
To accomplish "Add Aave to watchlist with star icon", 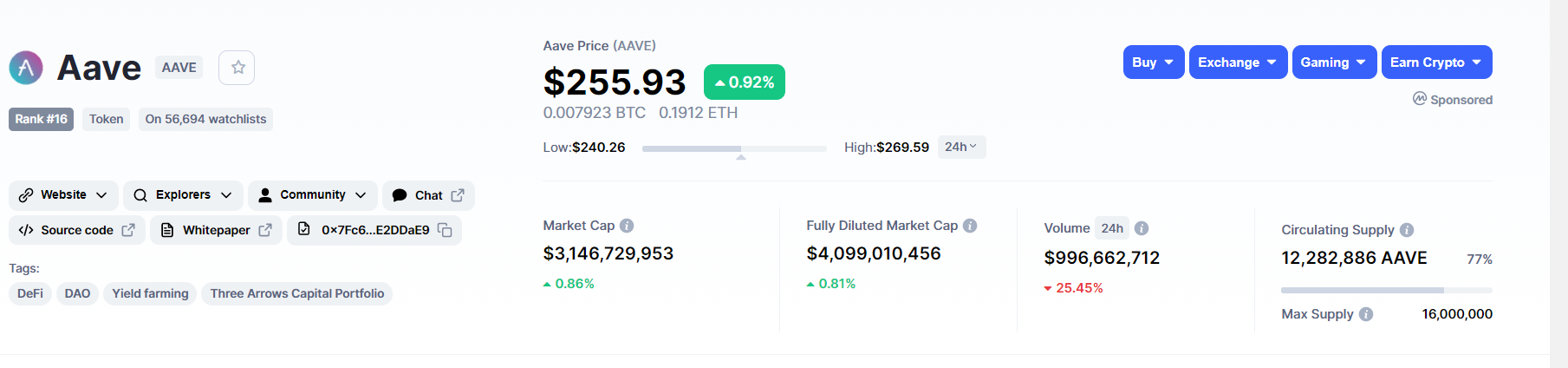I will [237, 68].
